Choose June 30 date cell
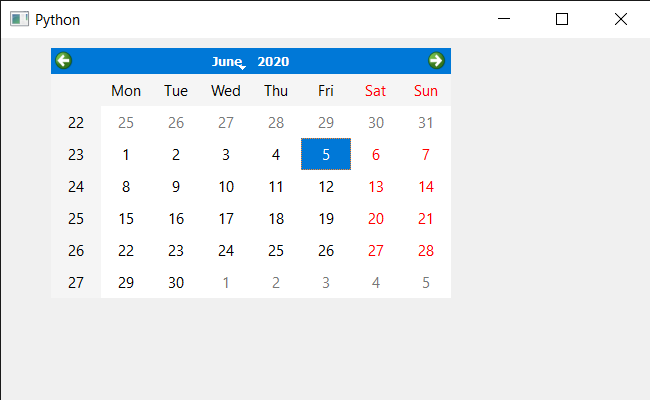 [x=176, y=282]
